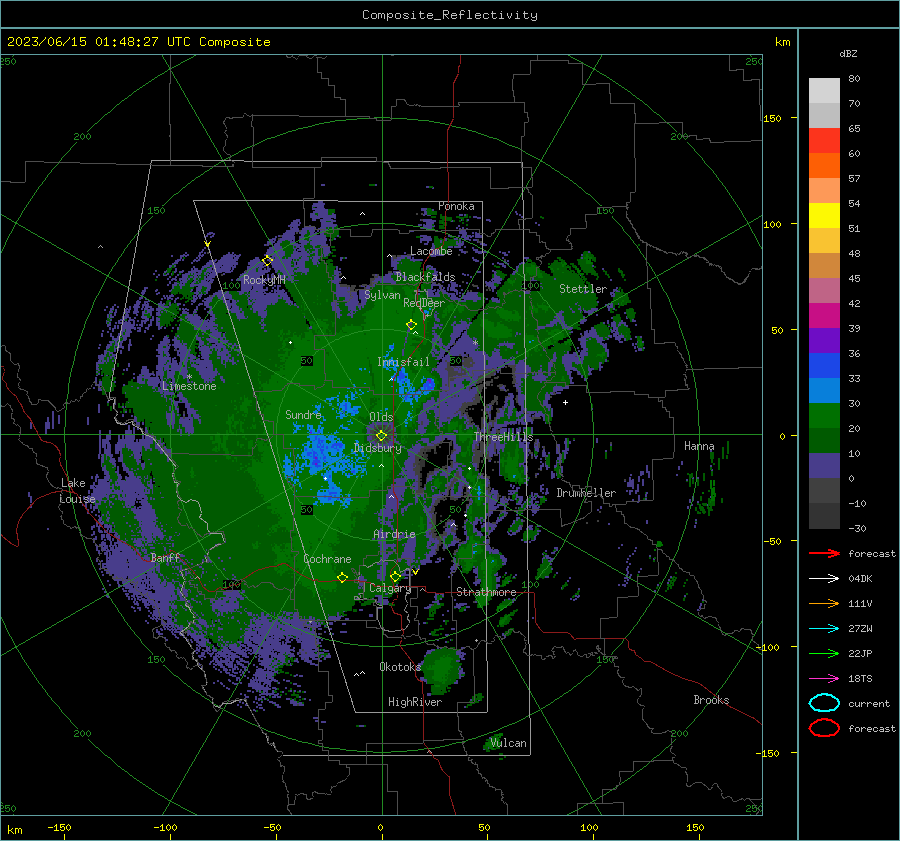Click the HighRiver city label
This screenshot has width=900, height=841.
tap(415, 702)
